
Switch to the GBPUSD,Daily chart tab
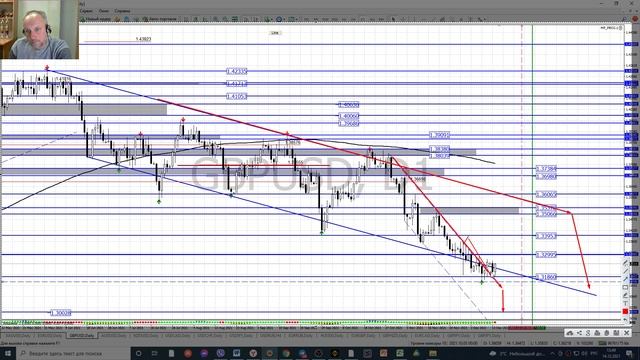(x=82, y=336)
